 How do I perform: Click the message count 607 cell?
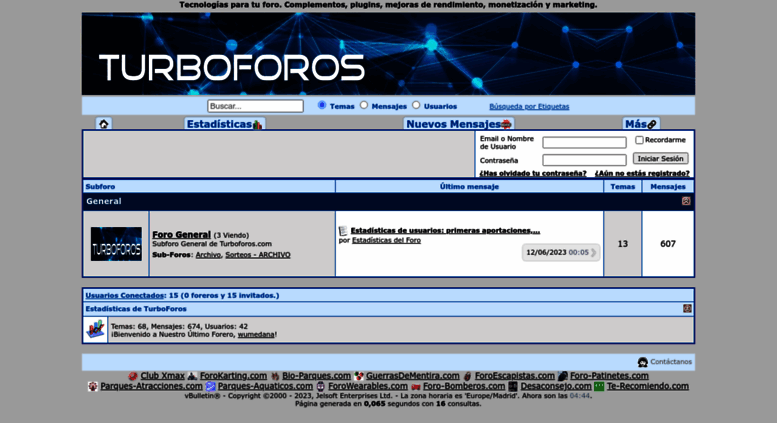[x=668, y=244]
